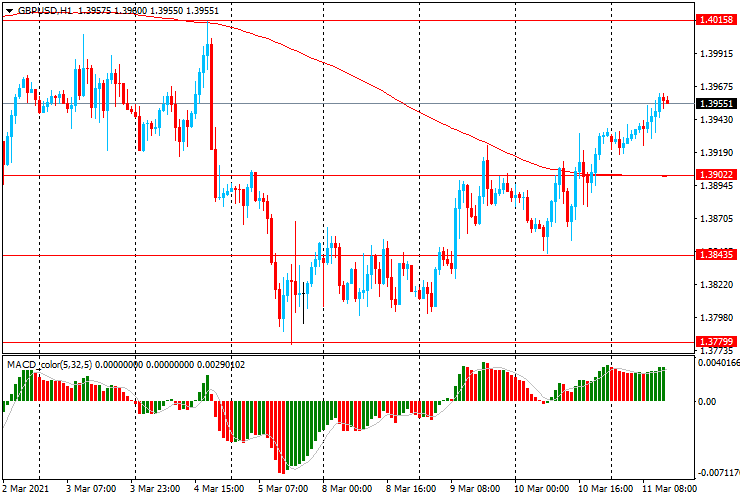Click the 10 Mar 00:00 time label
The width and height of the screenshot is (740, 500).
[x=541, y=488]
